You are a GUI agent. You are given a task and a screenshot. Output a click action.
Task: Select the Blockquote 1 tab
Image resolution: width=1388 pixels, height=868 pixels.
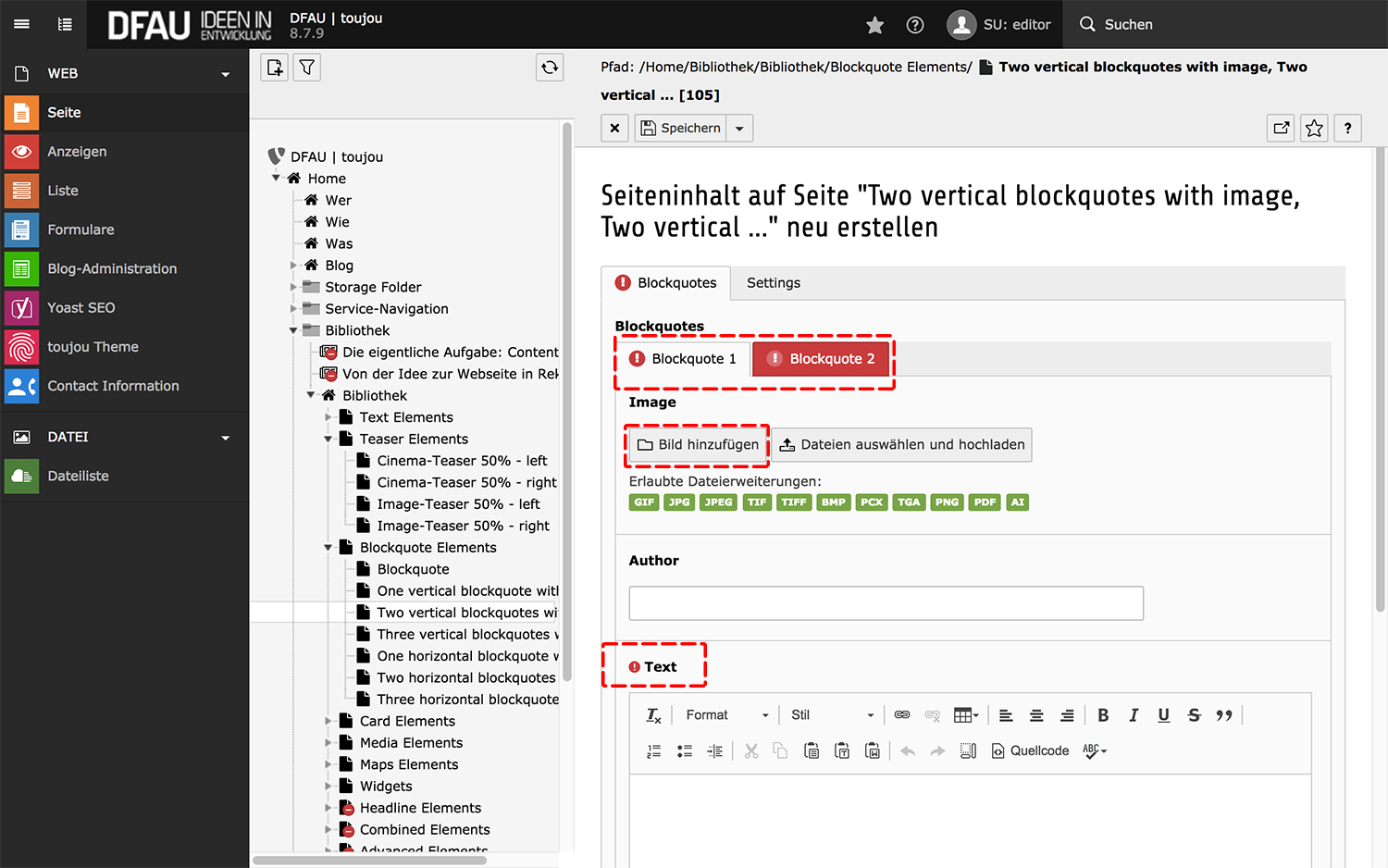[684, 359]
